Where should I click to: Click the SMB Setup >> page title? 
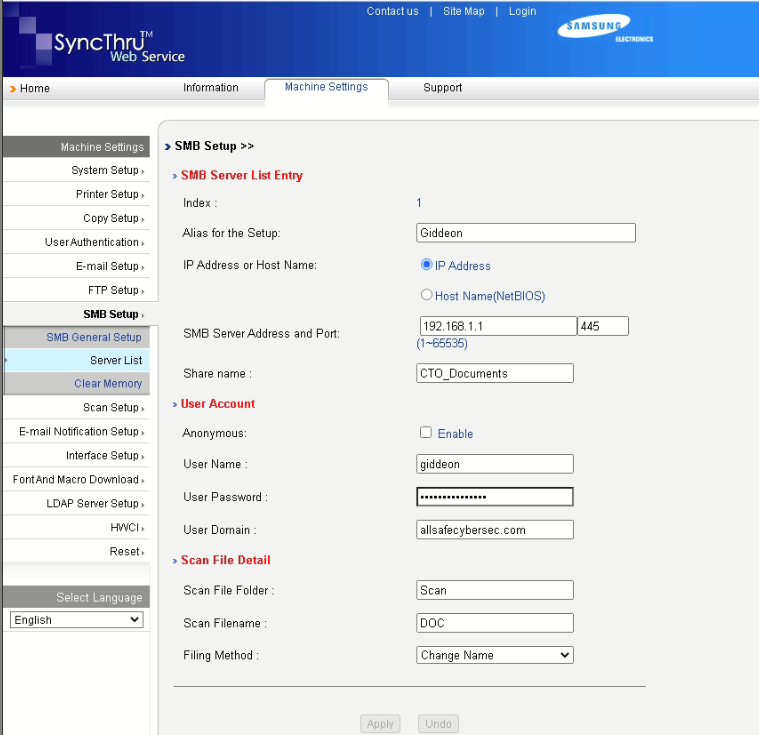pyautogui.click(x=214, y=146)
